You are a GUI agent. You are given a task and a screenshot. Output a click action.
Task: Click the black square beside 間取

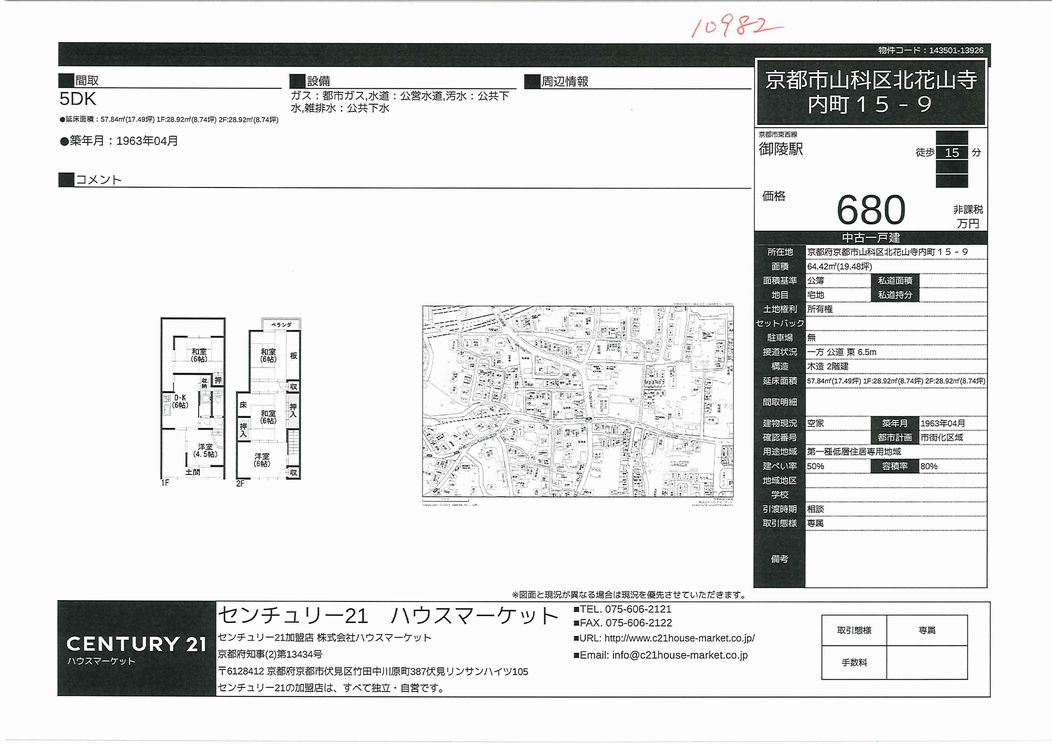point(65,82)
